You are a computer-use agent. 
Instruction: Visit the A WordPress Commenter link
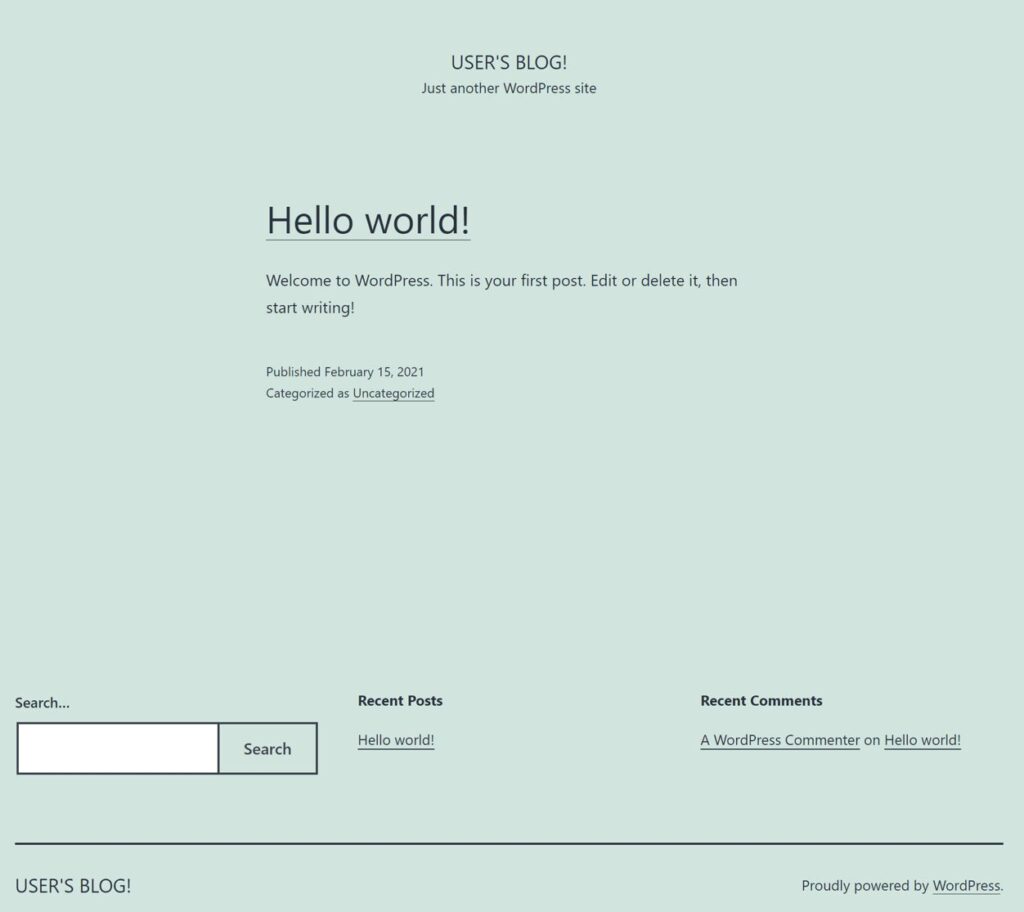coord(779,740)
